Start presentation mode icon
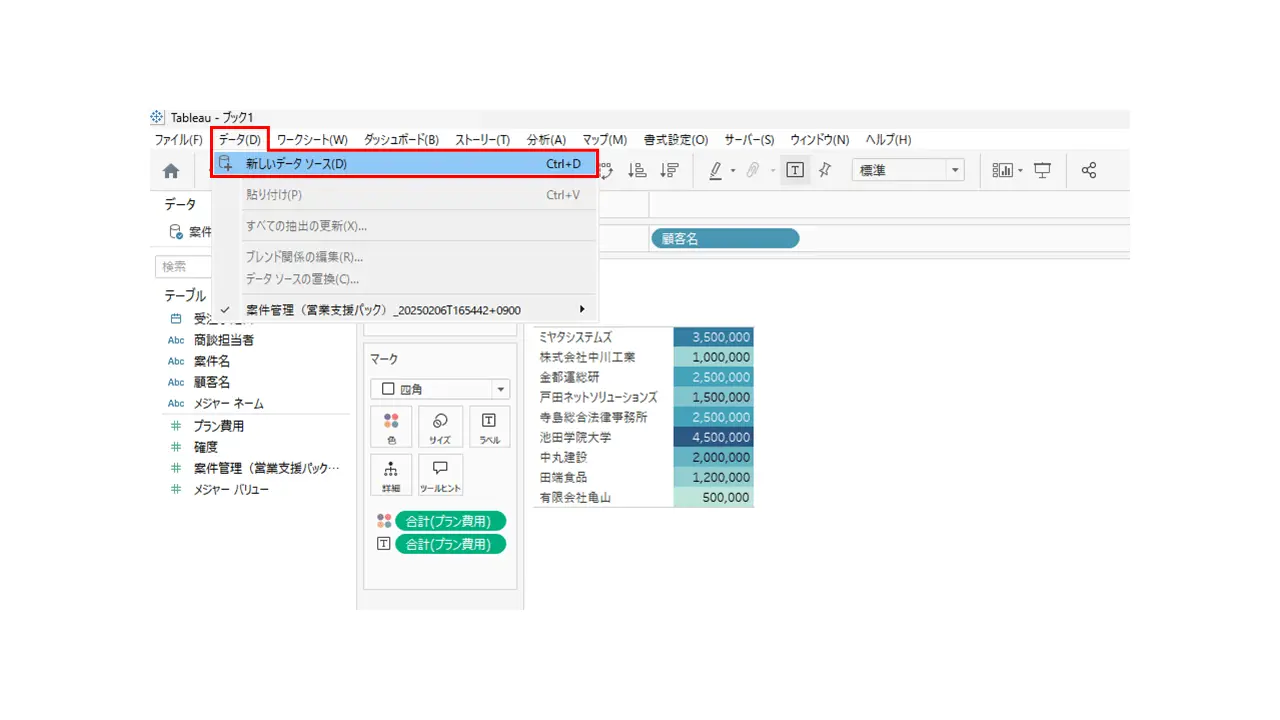Viewport: 1280px width, 720px height. [1043, 170]
